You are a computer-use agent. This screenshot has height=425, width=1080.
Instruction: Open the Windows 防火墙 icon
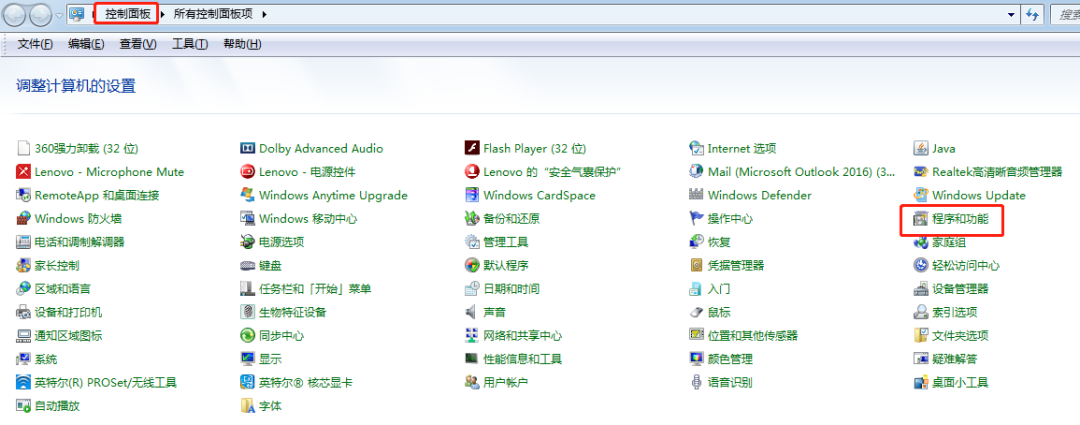(x=25, y=219)
